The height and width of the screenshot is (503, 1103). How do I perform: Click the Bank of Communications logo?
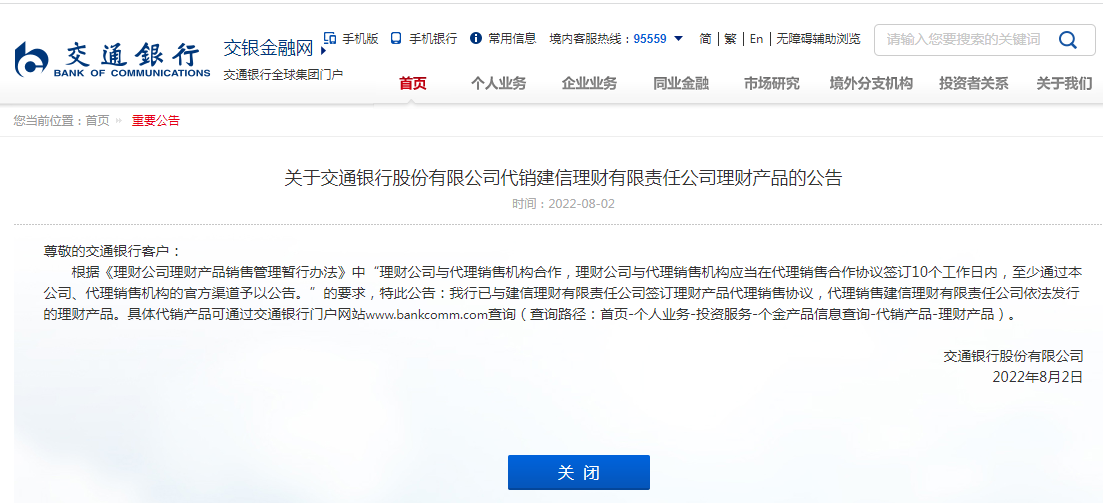point(113,59)
